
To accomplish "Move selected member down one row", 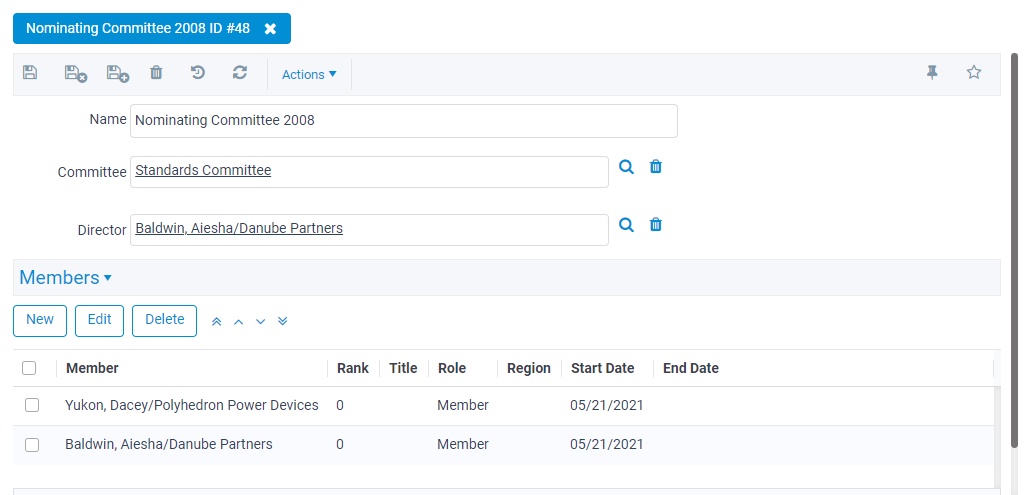I will tap(261, 321).
